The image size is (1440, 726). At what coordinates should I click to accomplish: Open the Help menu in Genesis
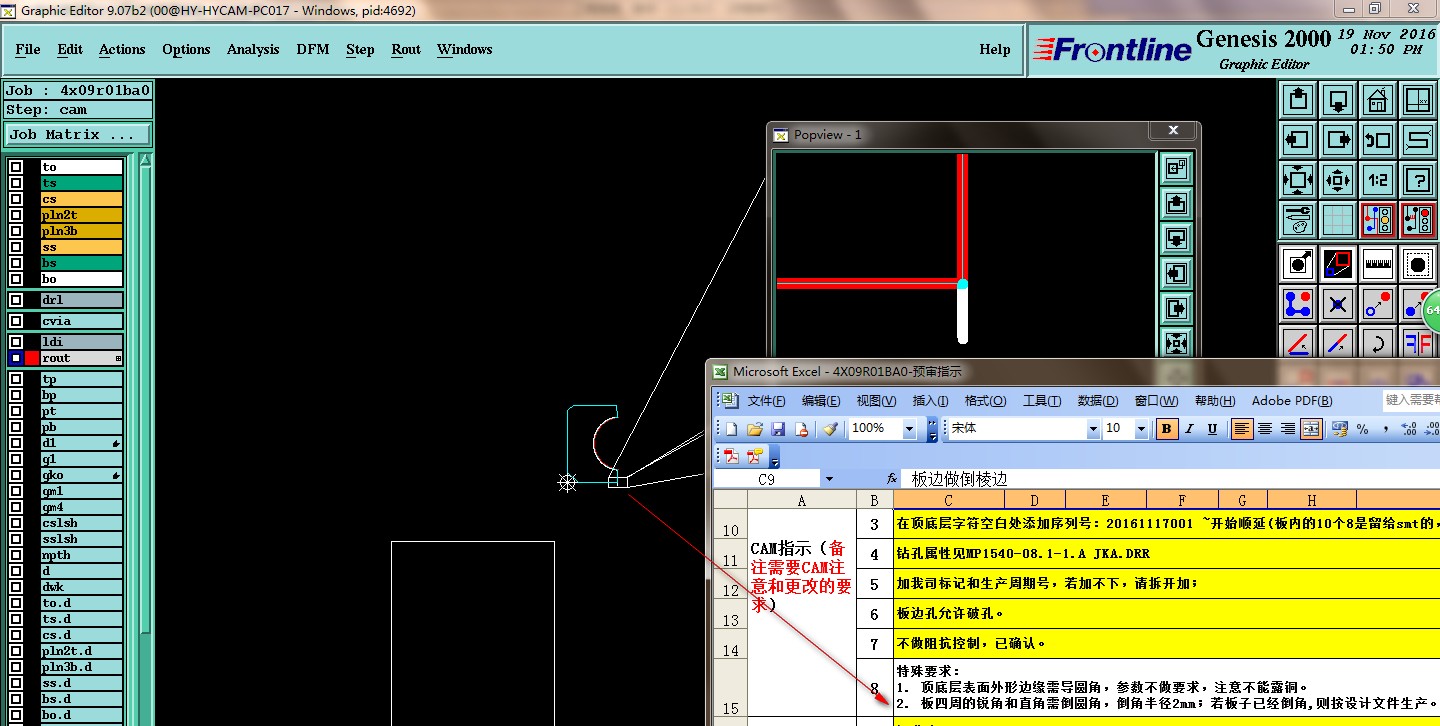click(x=995, y=49)
